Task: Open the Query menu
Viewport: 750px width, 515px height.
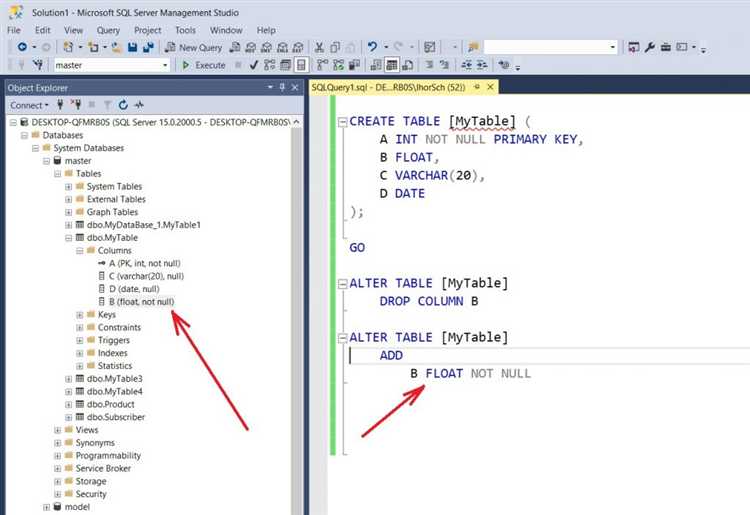Action: pyautogui.click(x=108, y=31)
